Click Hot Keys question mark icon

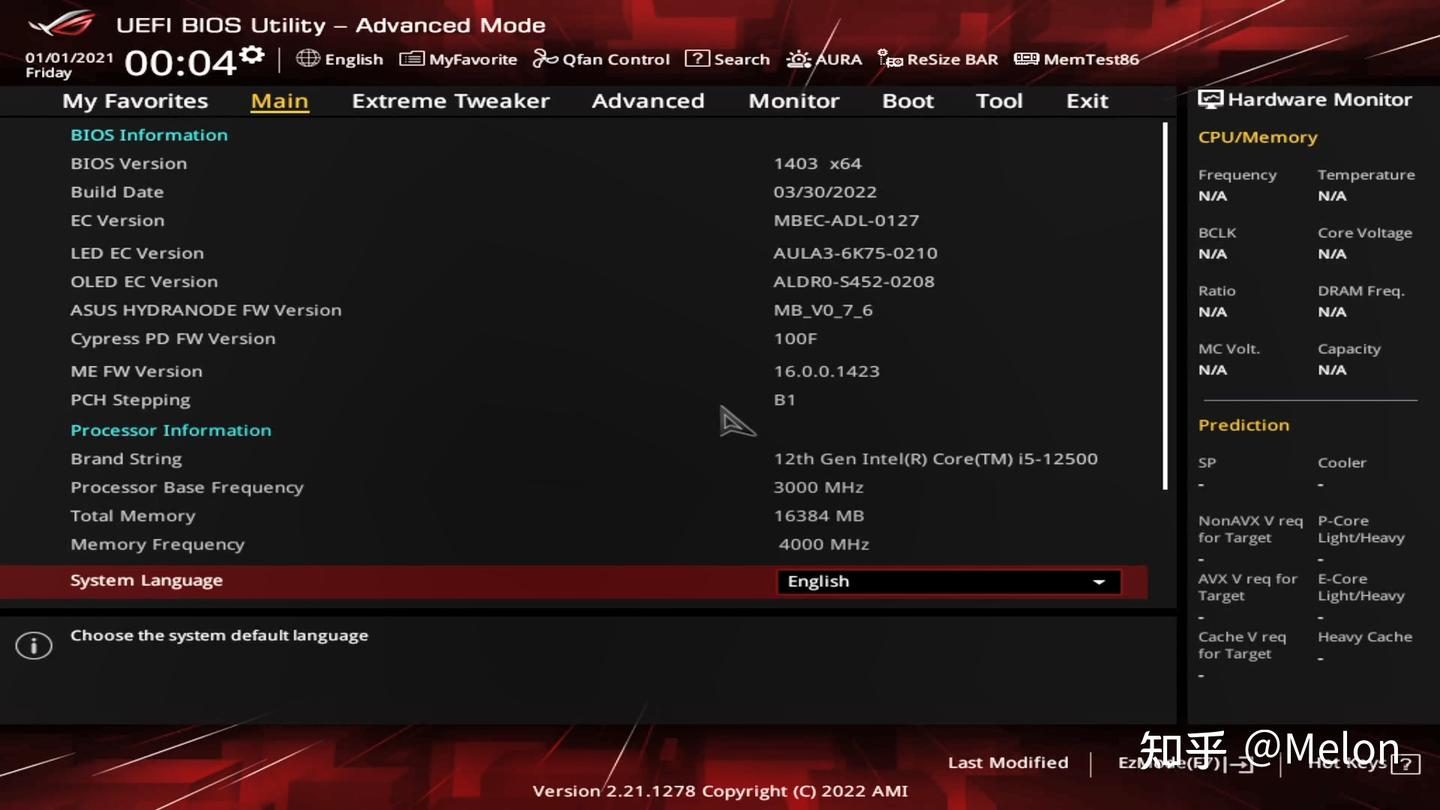(1405, 764)
